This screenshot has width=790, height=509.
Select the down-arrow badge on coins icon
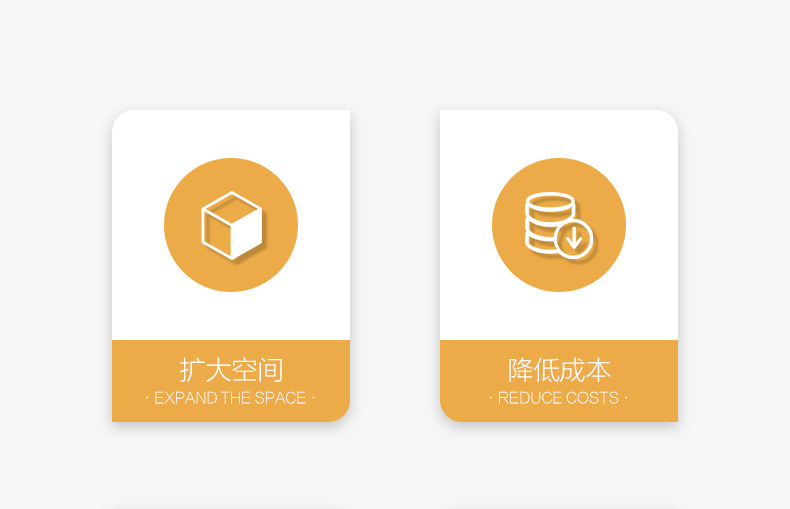pos(574,238)
